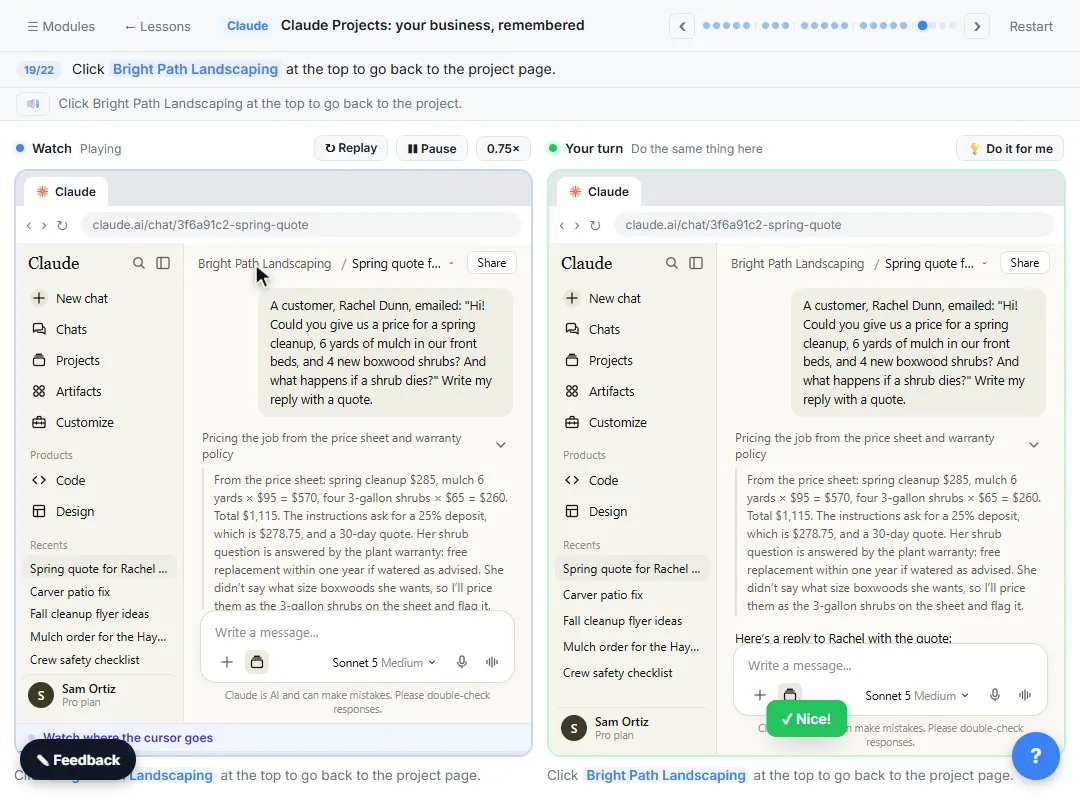This screenshot has width=1080, height=800.
Task: Click the search icon in the right Claude sidebar
Action: click(x=672, y=263)
